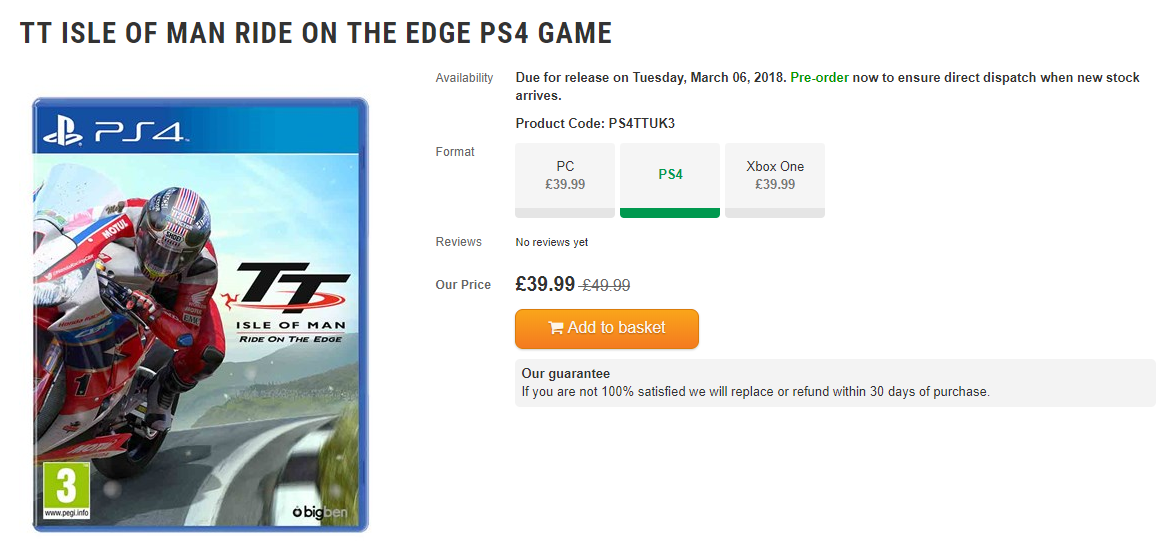The height and width of the screenshot is (552, 1158).
Task: Click the Our guarantee heading
Action: point(565,374)
